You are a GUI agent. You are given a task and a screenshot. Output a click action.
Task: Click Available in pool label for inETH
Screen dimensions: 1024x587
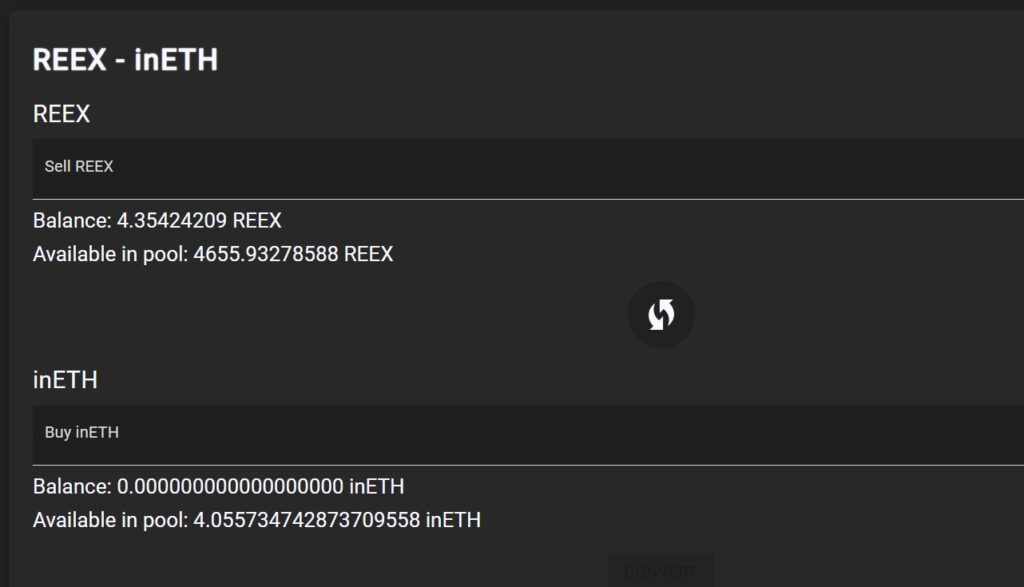110,520
